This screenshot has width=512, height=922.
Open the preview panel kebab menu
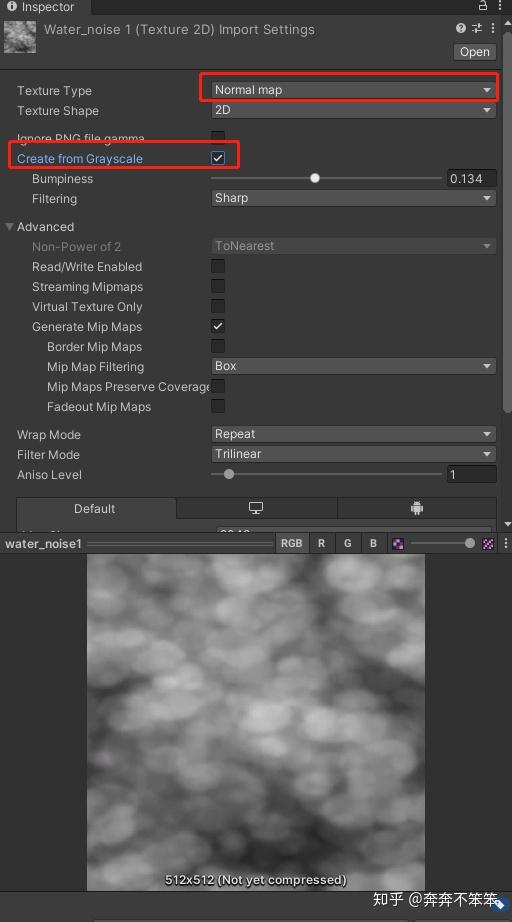(506, 544)
